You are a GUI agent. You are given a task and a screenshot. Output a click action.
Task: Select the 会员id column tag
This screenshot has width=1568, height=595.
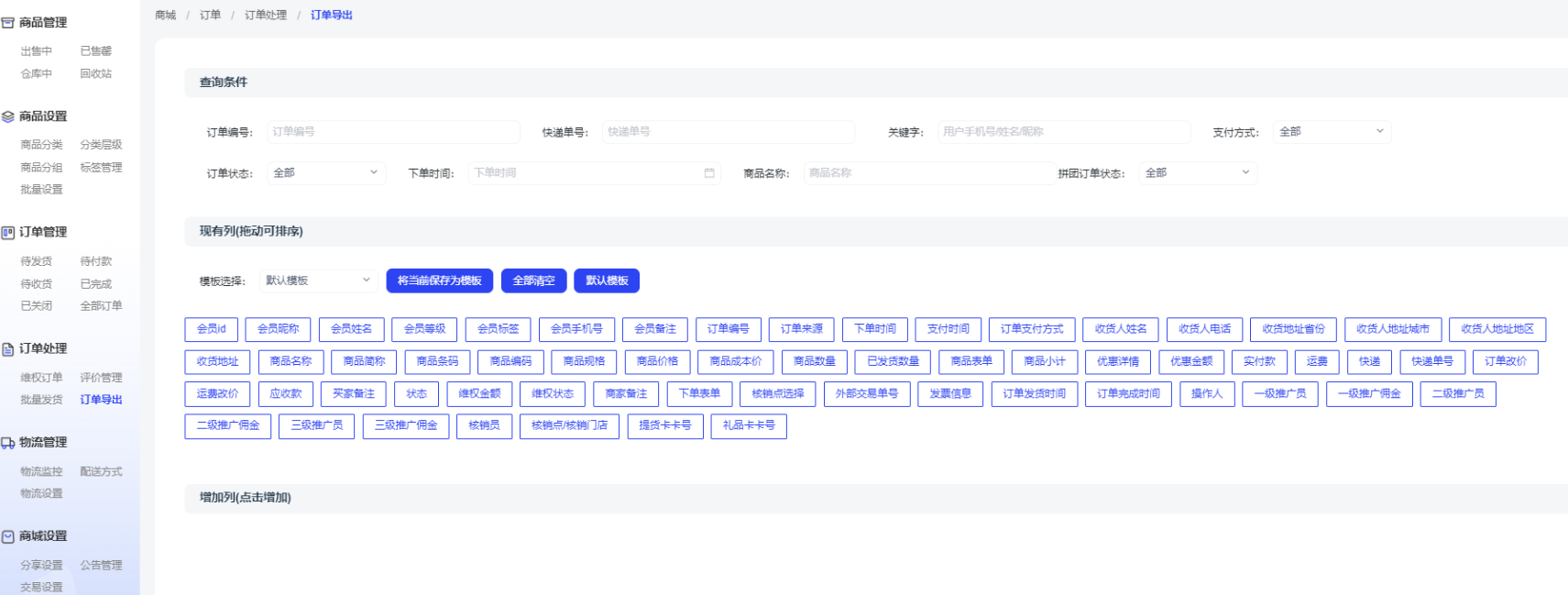click(211, 329)
